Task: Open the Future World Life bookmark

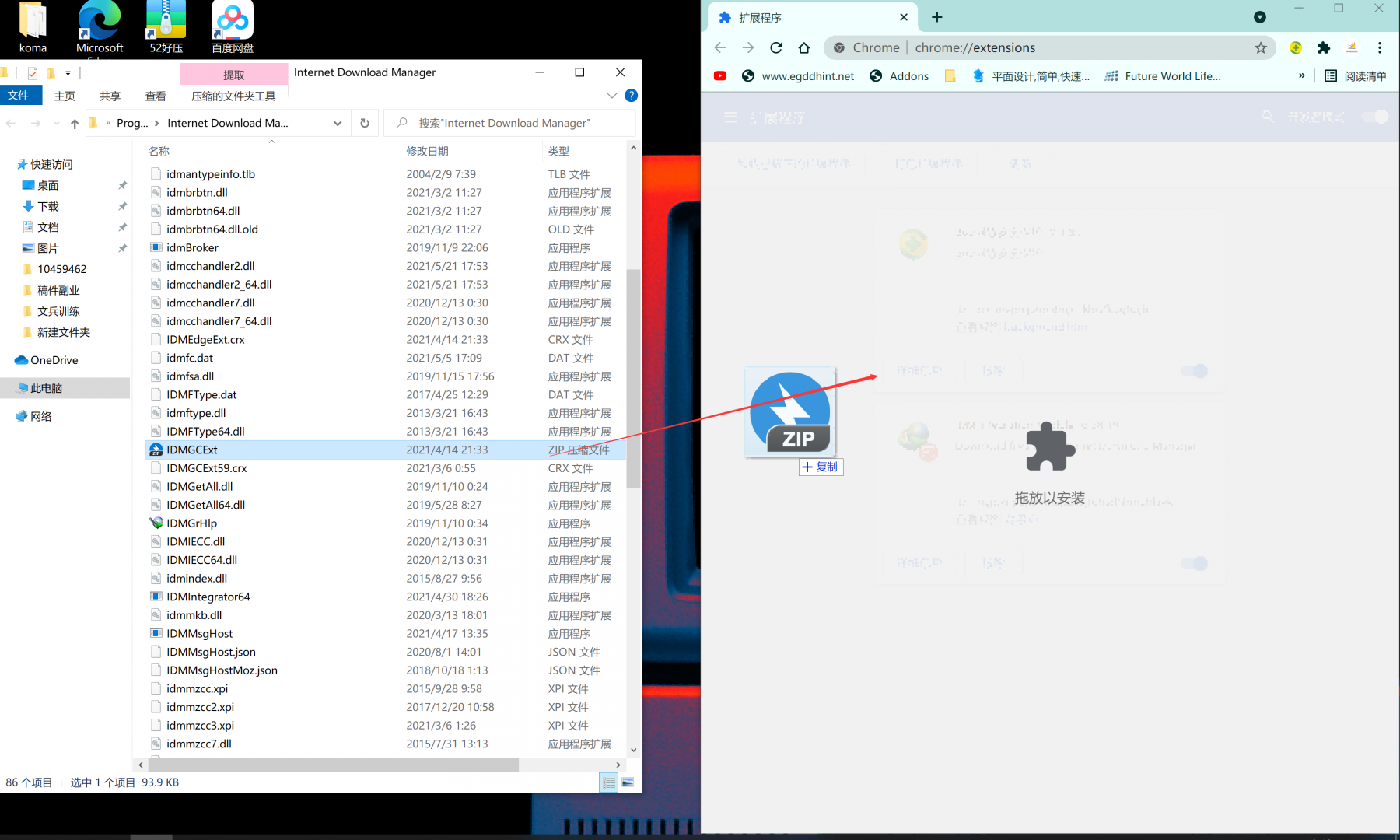Action: pos(1163,76)
